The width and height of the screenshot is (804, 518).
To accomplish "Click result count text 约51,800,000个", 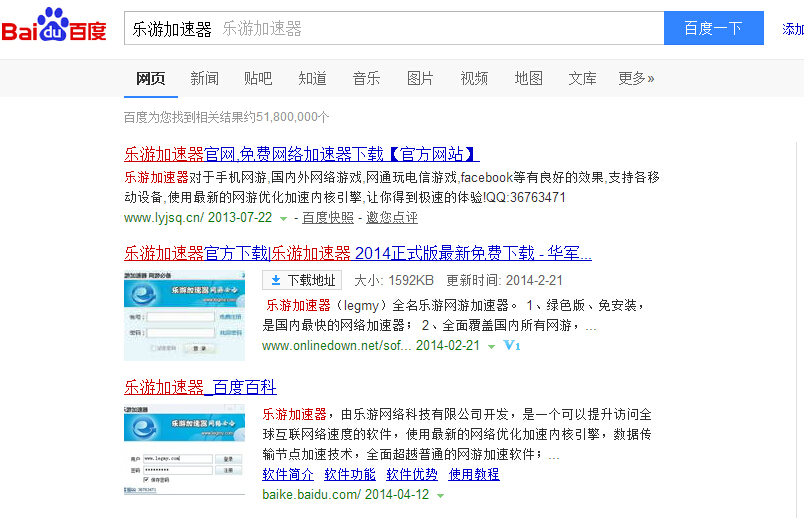I will coord(287,117).
